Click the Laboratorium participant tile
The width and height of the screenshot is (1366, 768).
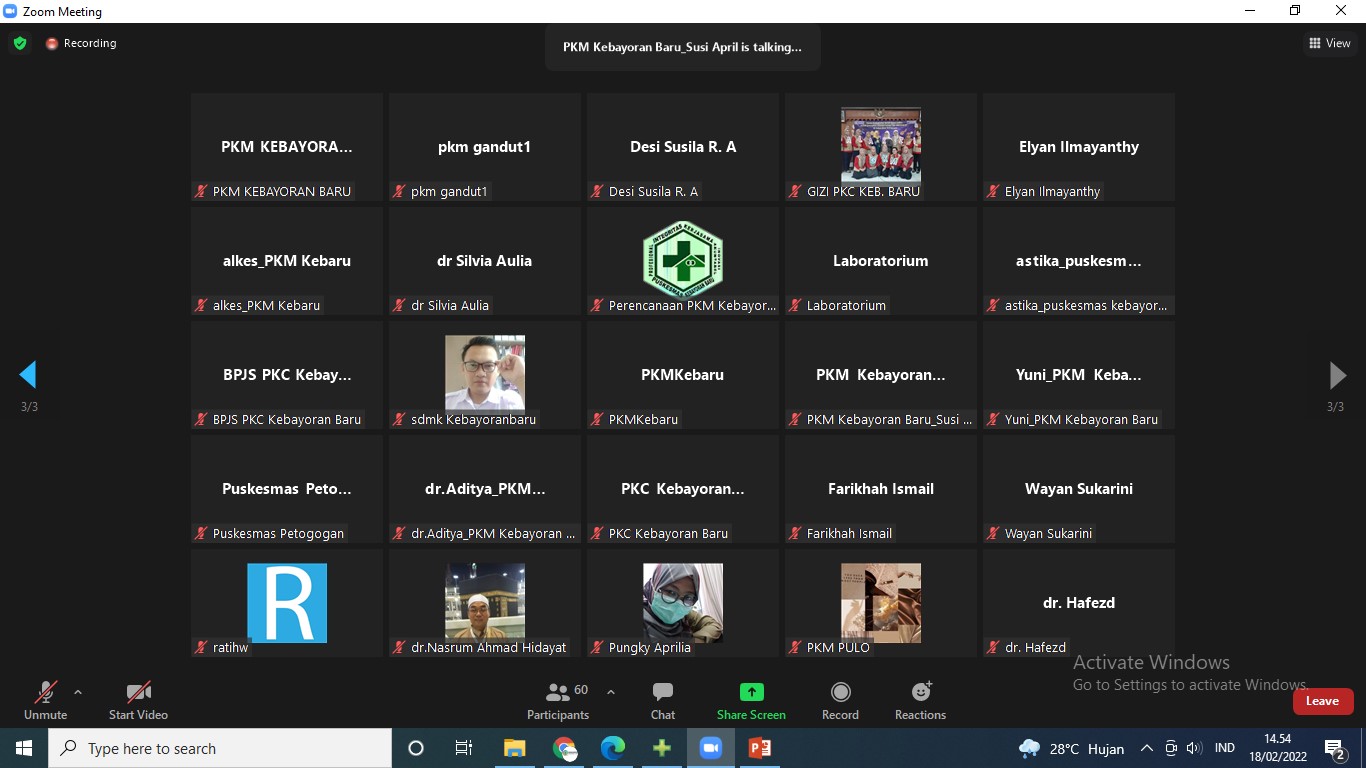point(881,261)
